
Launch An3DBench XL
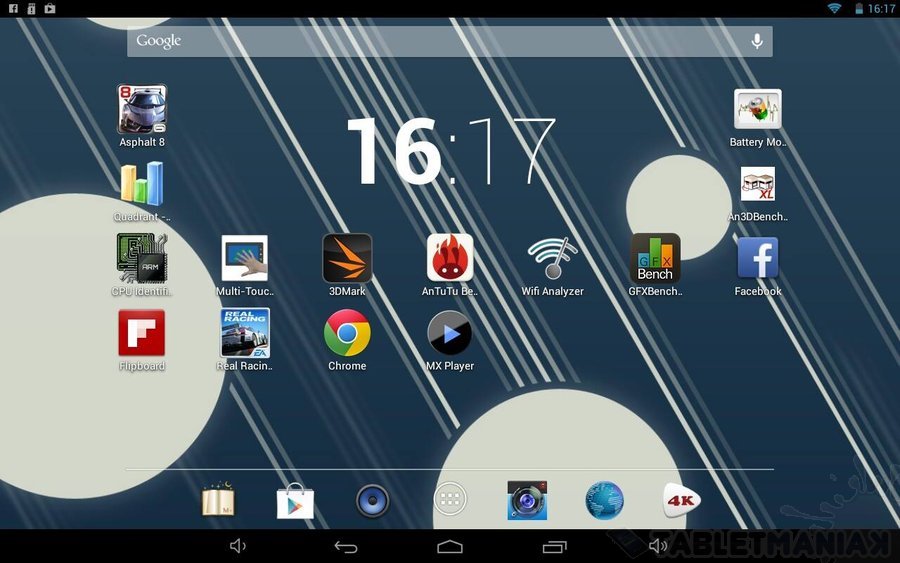[758, 184]
